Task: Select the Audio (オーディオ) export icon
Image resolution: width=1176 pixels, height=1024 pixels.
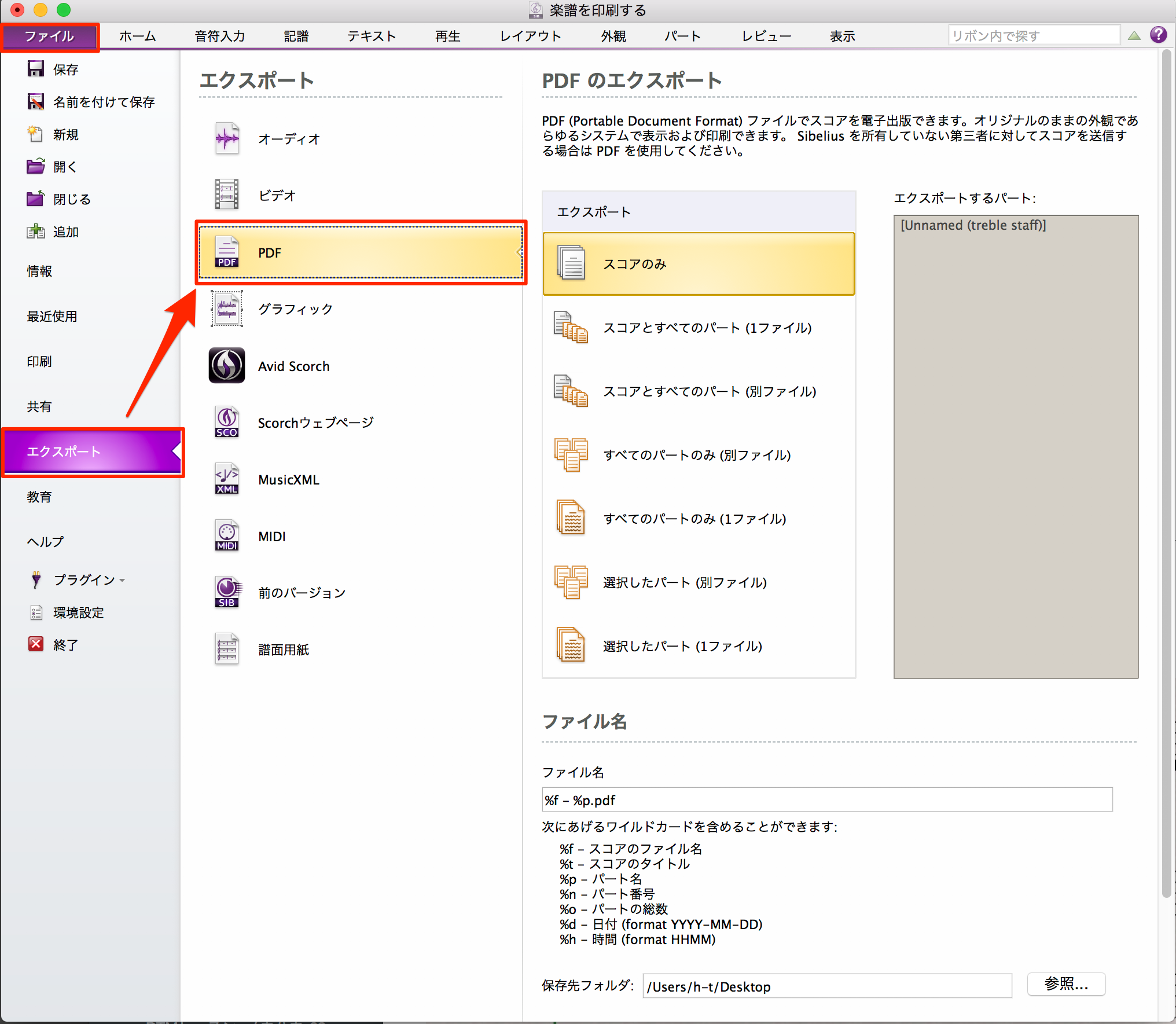Action: tap(227, 138)
